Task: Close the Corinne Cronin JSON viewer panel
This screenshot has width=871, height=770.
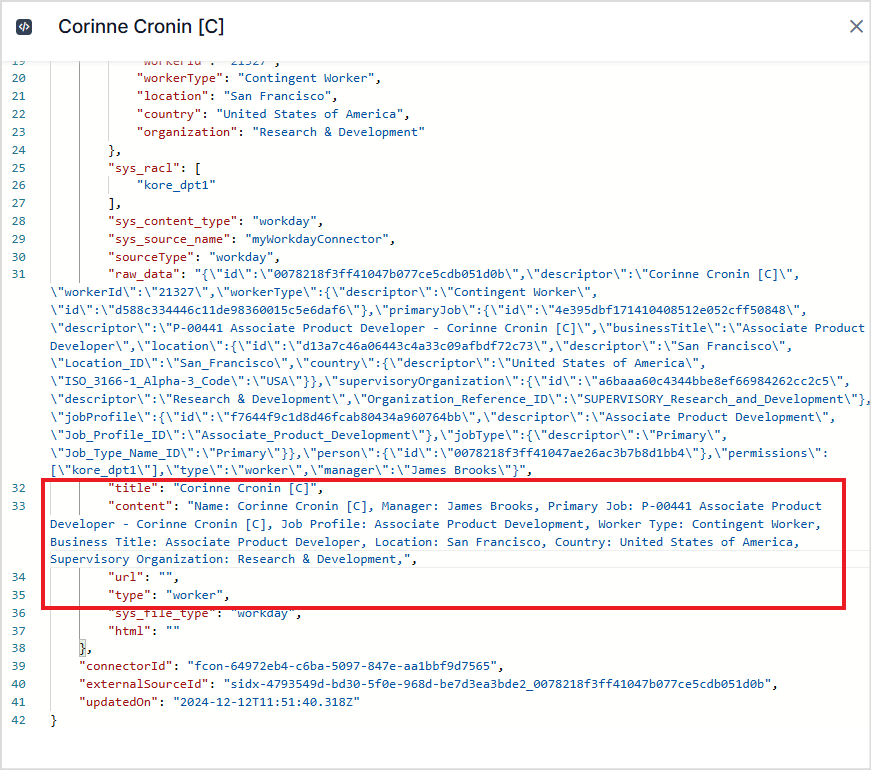Action: pyautogui.click(x=856, y=27)
